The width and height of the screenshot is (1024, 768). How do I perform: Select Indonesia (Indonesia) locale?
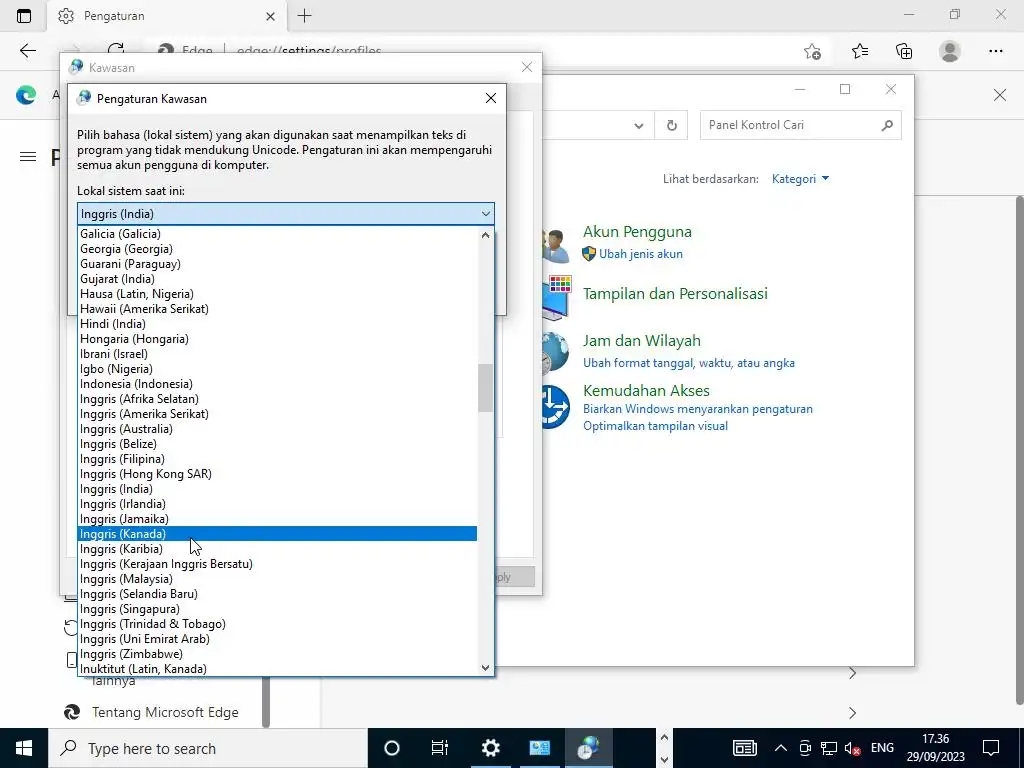tap(277, 384)
